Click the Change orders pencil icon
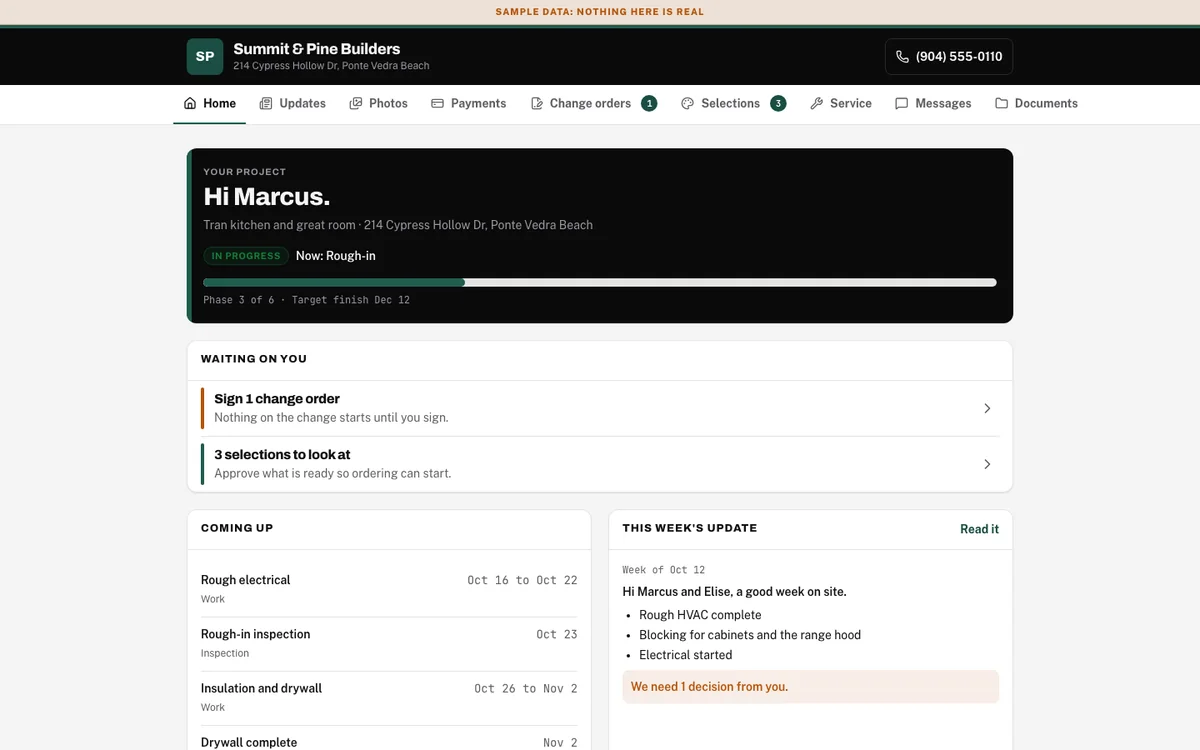The image size is (1200, 750). 537,103
